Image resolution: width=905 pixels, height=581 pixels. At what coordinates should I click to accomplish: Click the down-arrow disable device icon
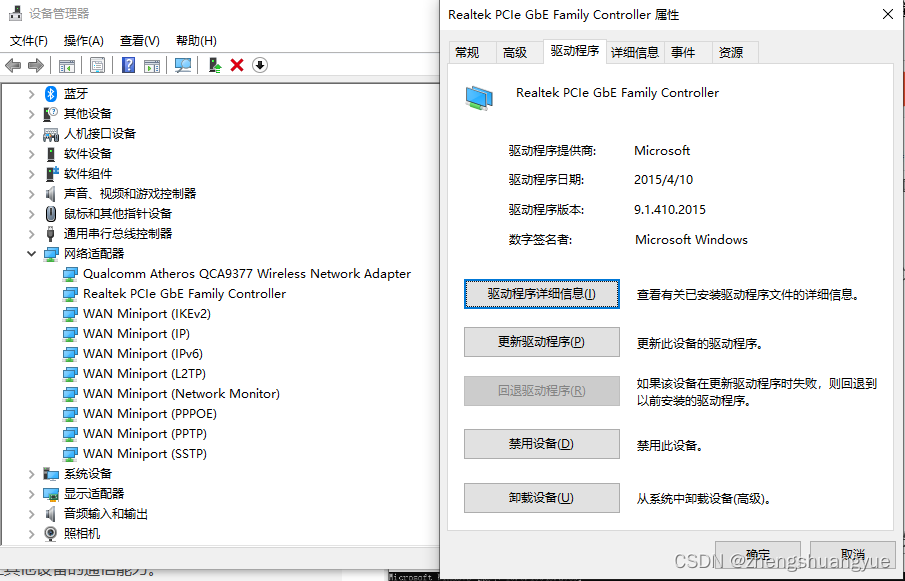pyautogui.click(x=260, y=65)
